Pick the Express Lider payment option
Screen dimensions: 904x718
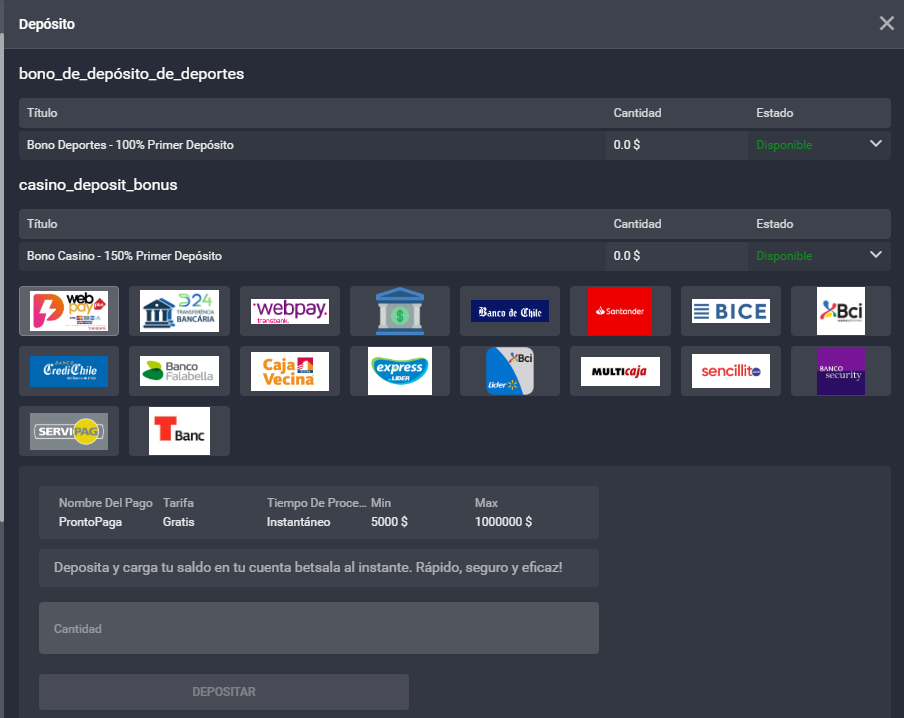pyautogui.click(x=400, y=371)
